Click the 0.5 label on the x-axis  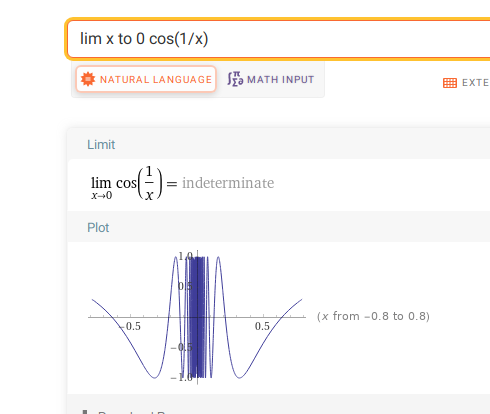[x=262, y=326]
